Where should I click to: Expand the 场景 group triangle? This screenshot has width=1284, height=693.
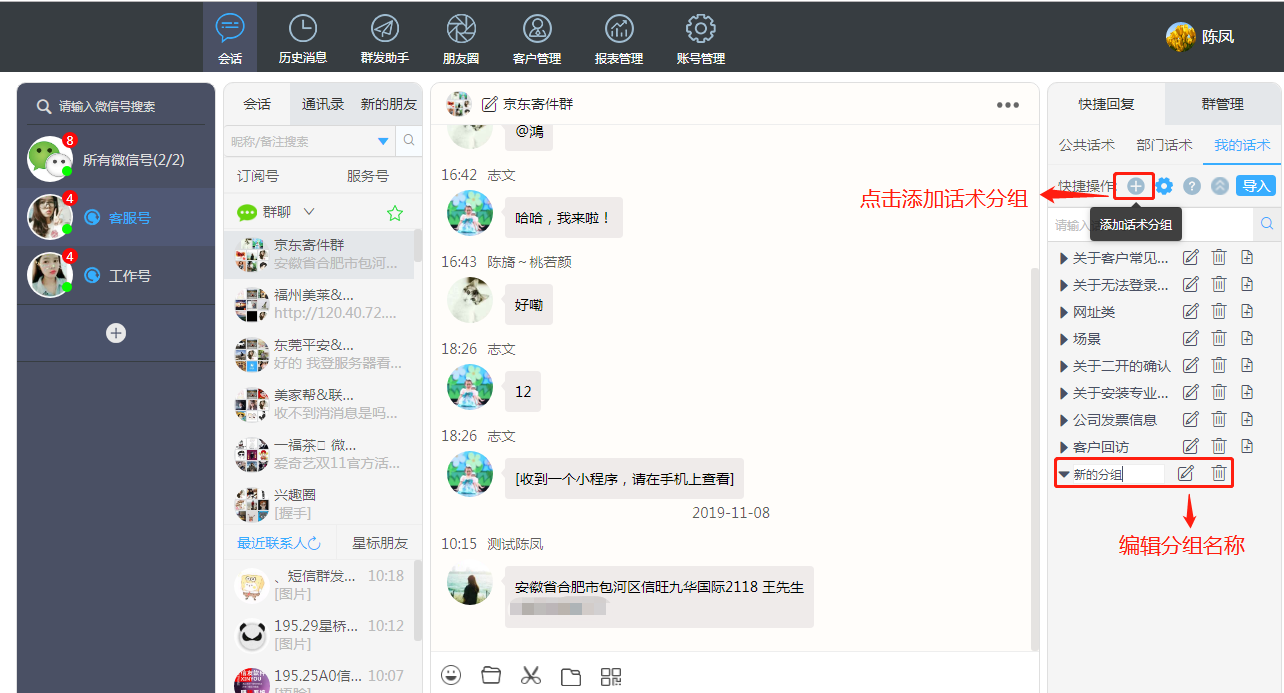coord(1064,339)
